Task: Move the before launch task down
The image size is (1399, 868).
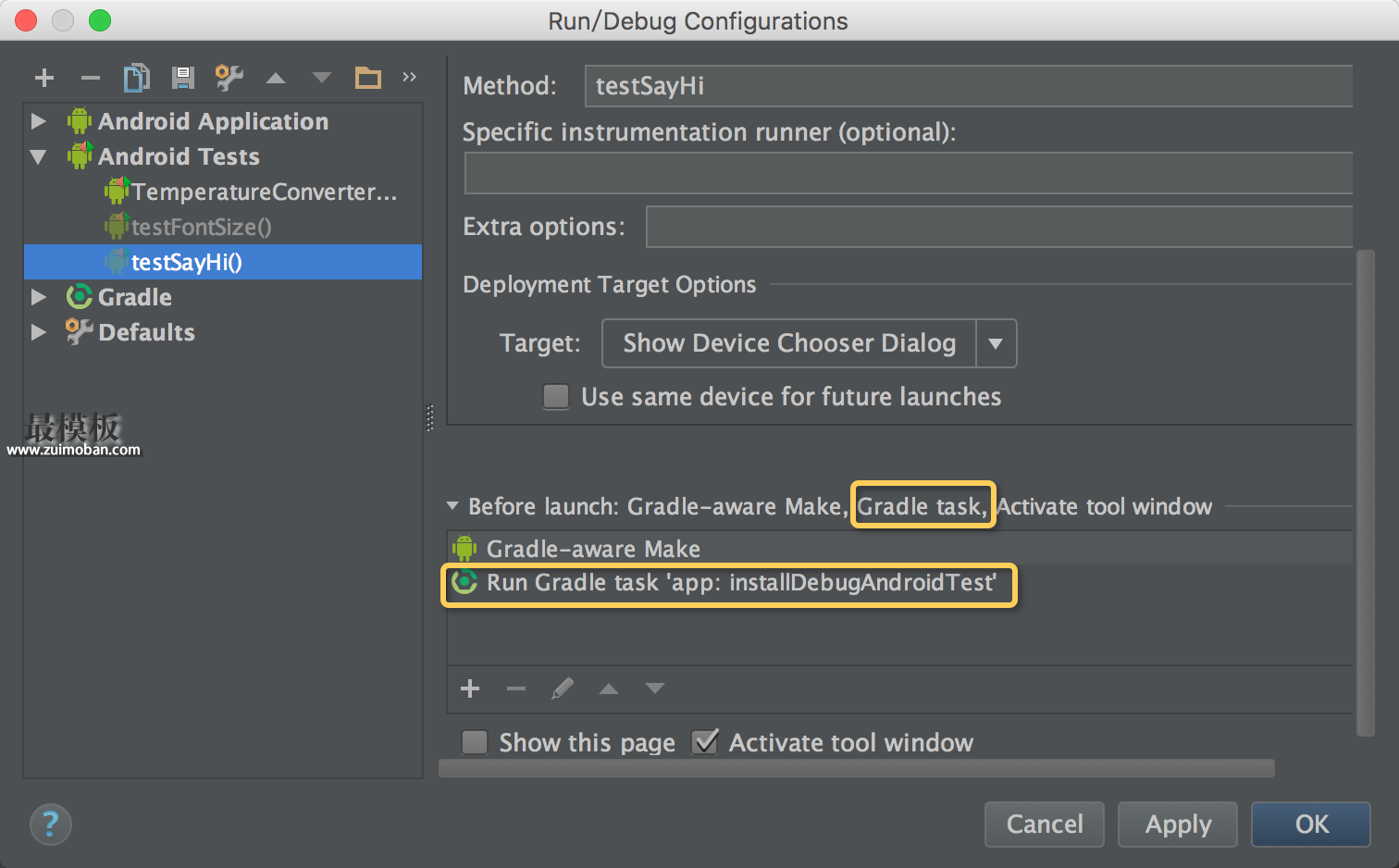Action: (x=655, y=688)
